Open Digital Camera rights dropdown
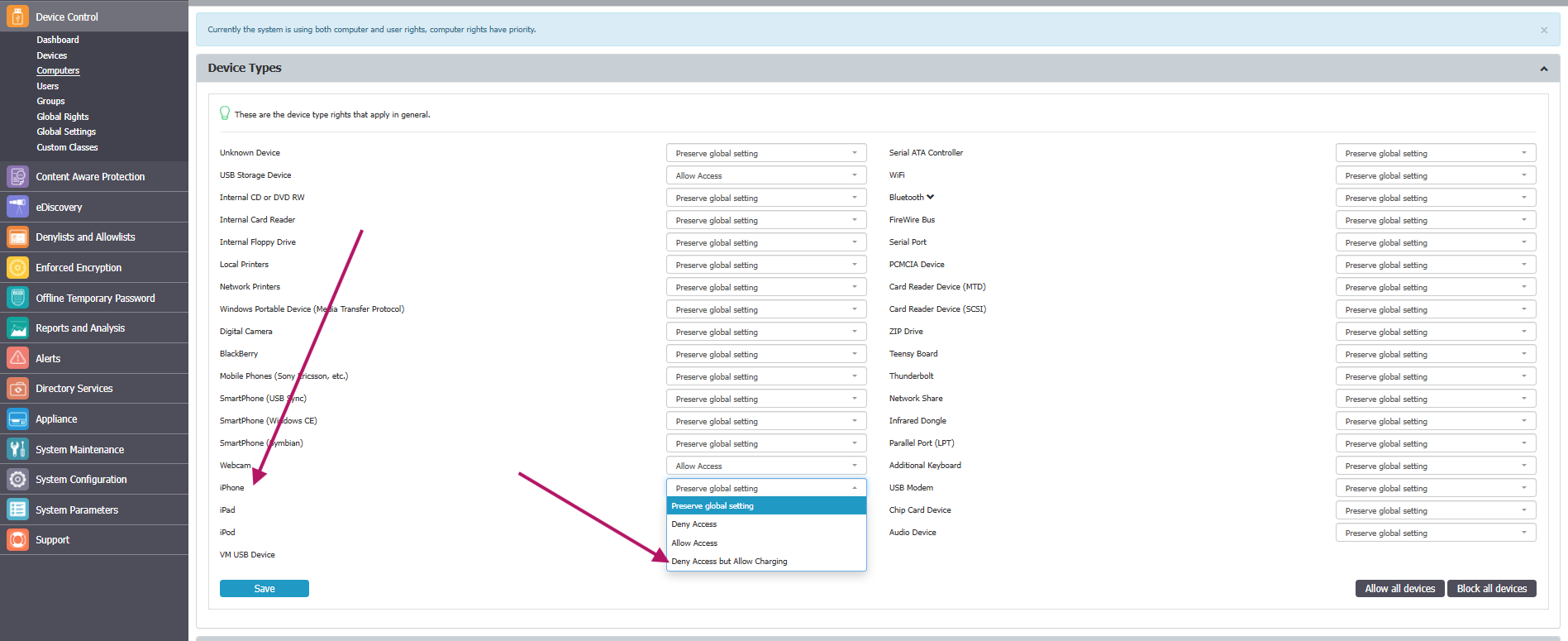 pos(766,332)
